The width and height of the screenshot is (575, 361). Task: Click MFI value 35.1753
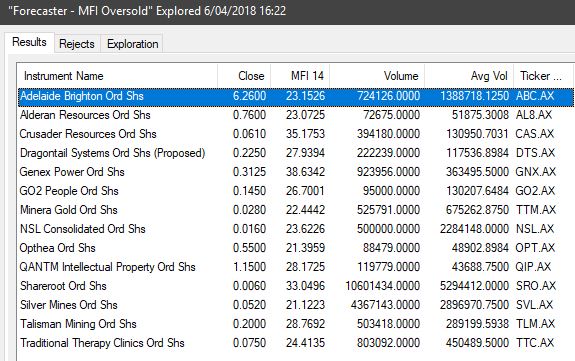point(305,134)
